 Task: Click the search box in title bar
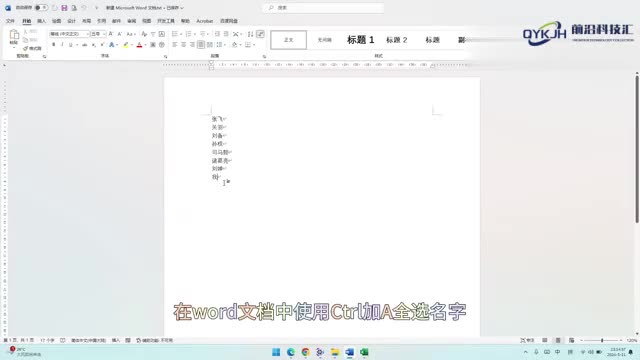tap(324, 8)
